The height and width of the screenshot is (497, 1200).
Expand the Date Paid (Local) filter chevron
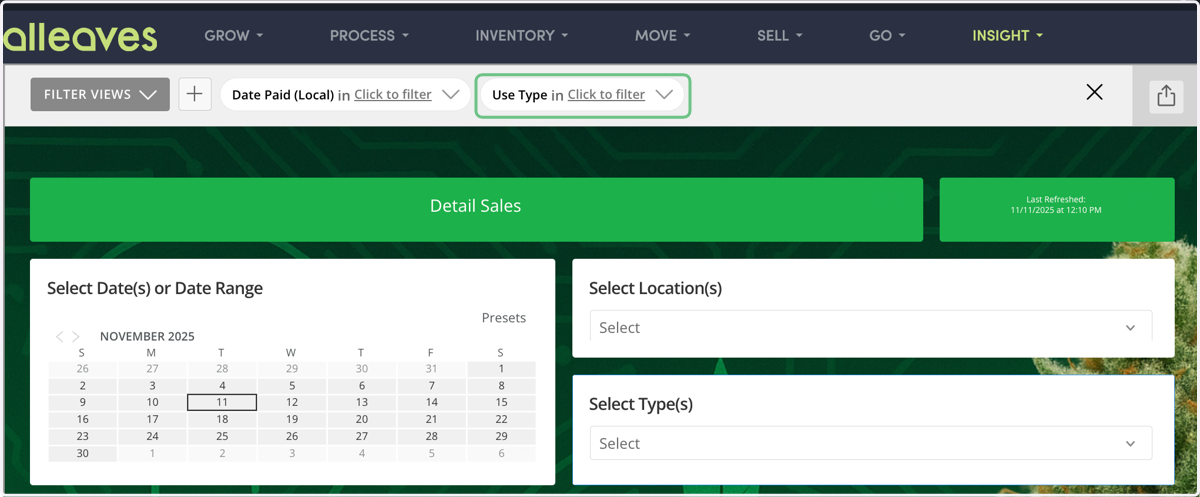451,95
